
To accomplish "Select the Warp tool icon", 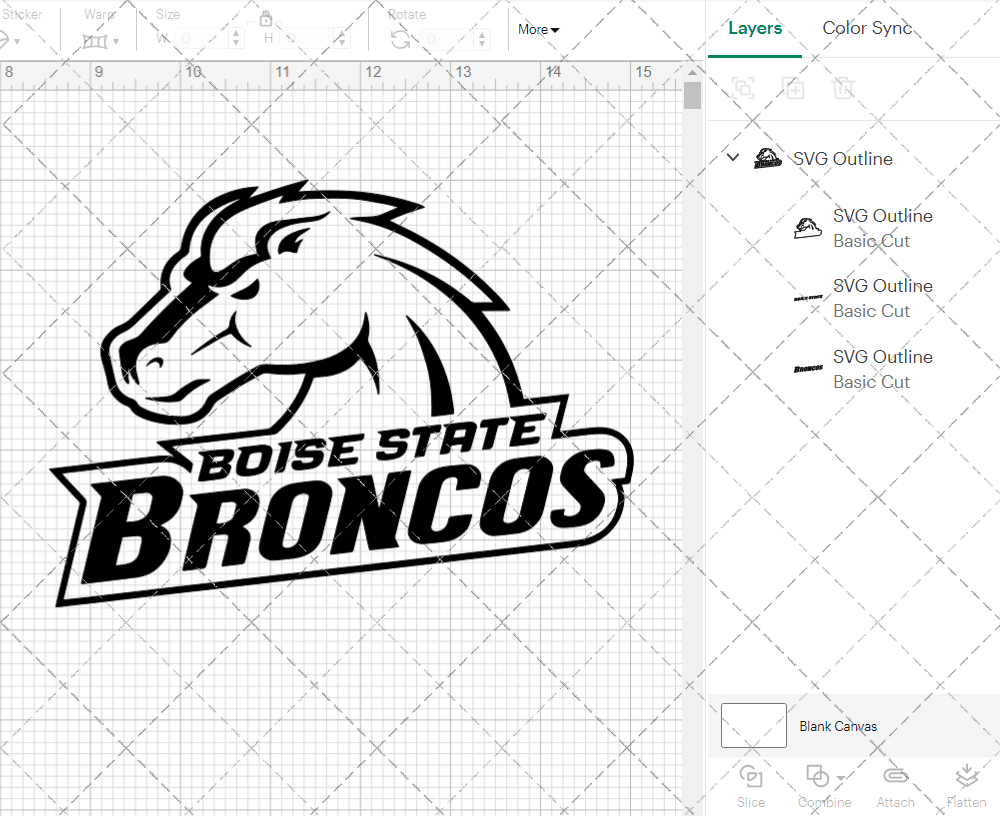I will point(97,40).
